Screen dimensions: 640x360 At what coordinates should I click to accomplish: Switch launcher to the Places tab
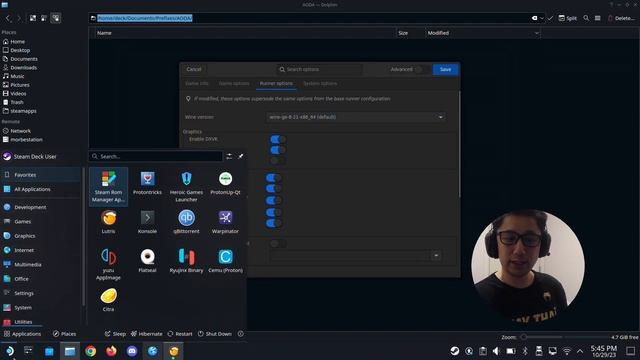click(64, 334)
